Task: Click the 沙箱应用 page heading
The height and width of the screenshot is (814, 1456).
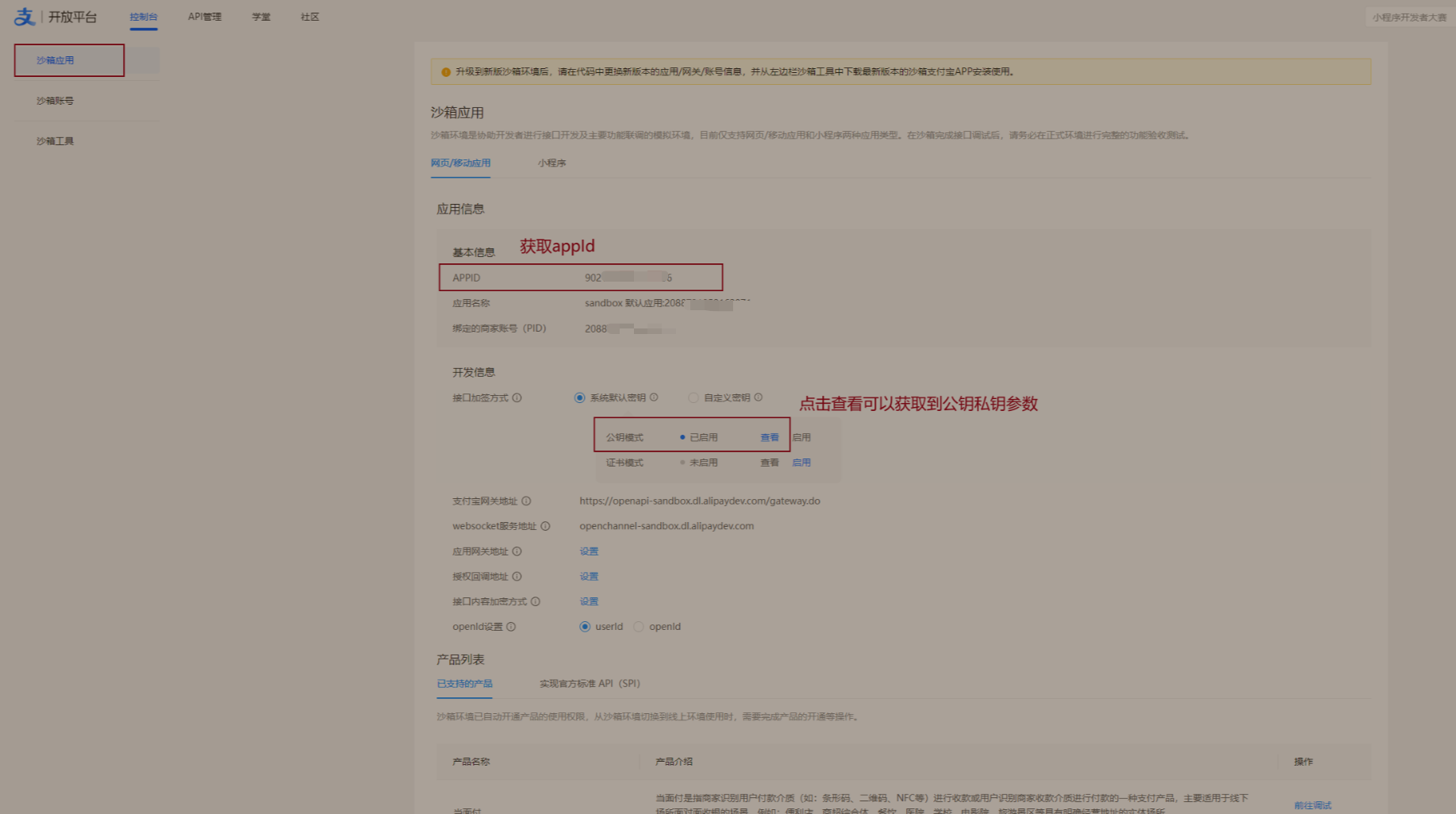Action: (457, 113)
